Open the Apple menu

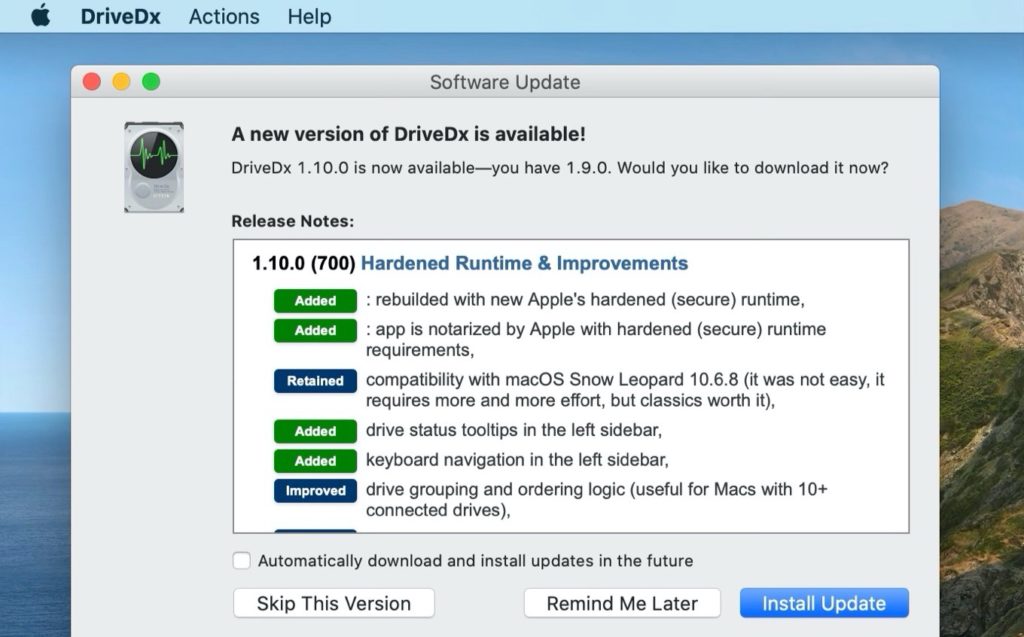40,17
